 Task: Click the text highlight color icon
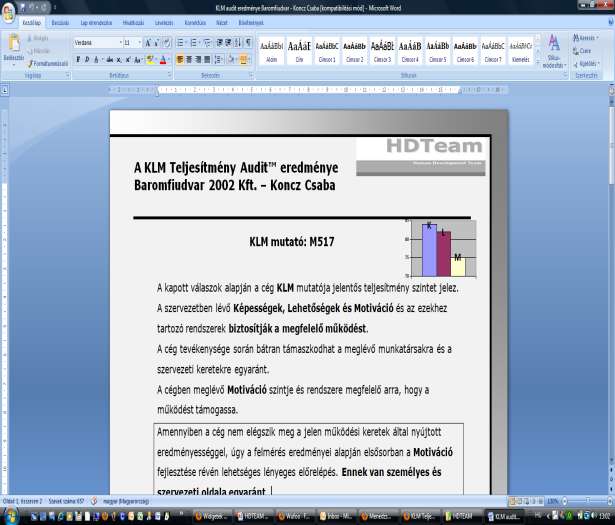coord(149,60)
